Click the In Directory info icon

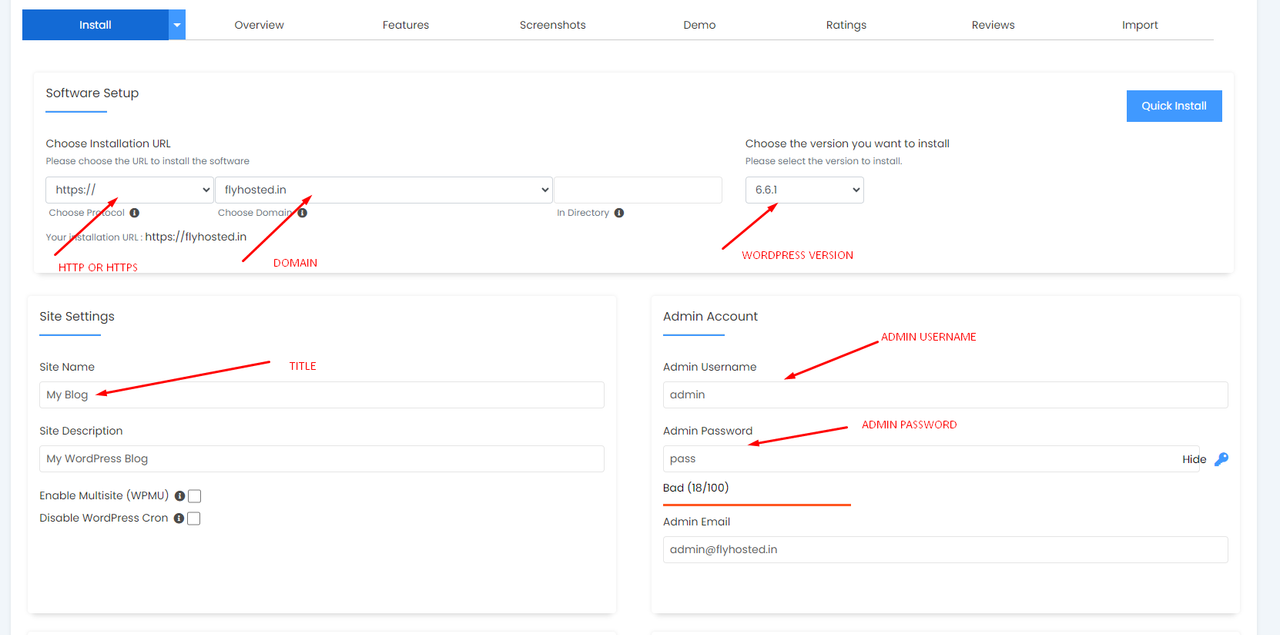coord(619,213)
